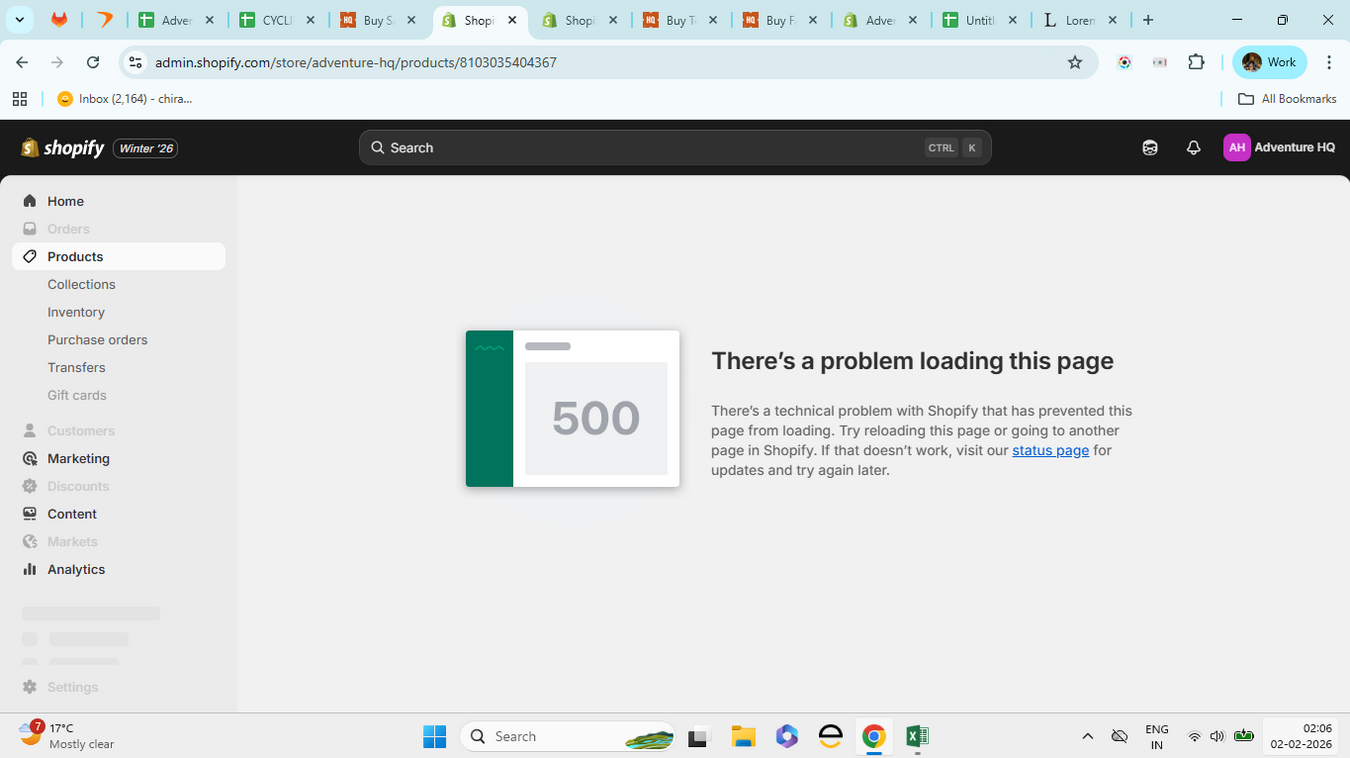Click the Windows taskbar Search box

coord(568,737)
